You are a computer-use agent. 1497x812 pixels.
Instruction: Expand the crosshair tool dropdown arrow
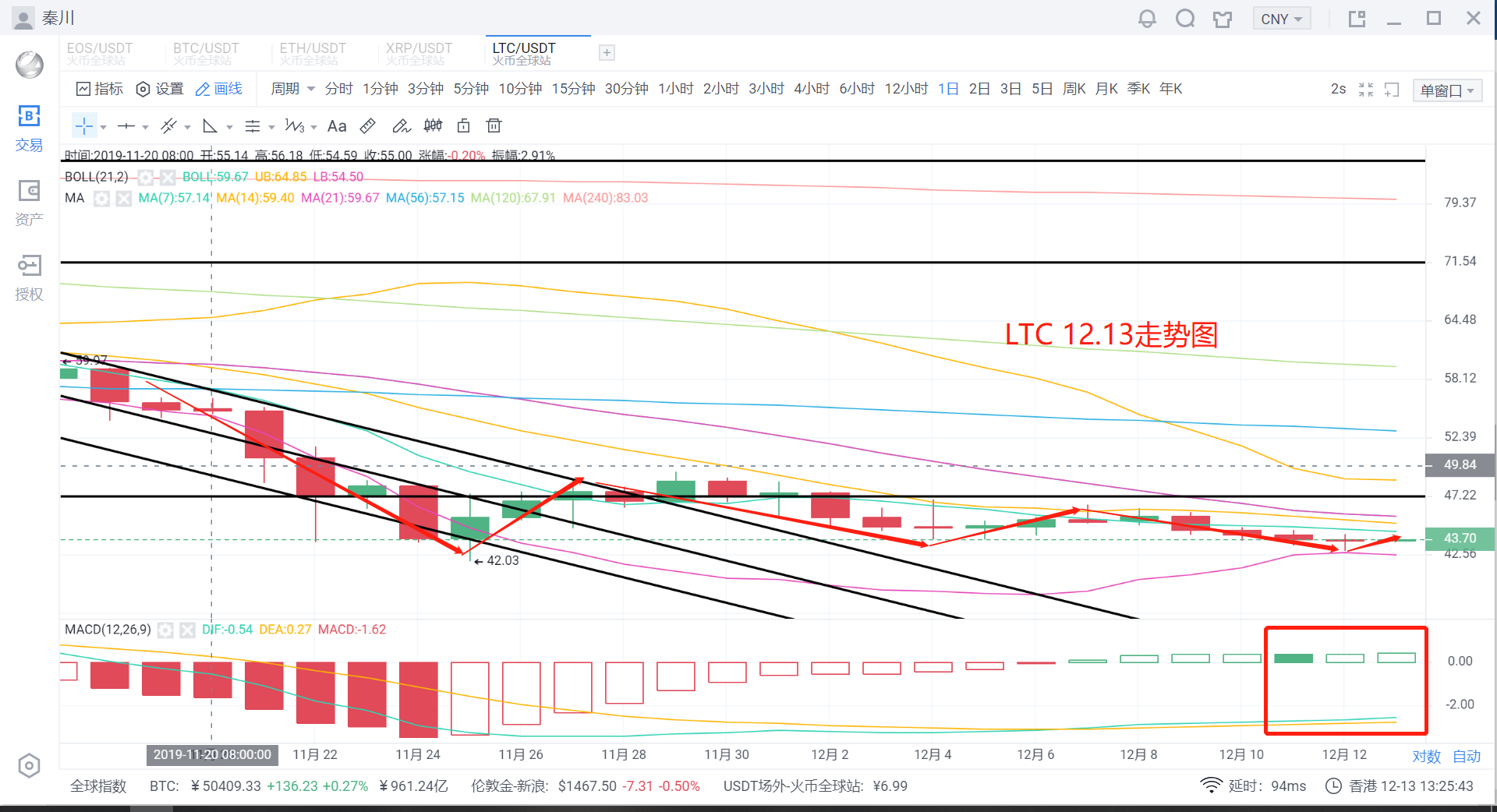pyautogui.click(x=104, y=127)
